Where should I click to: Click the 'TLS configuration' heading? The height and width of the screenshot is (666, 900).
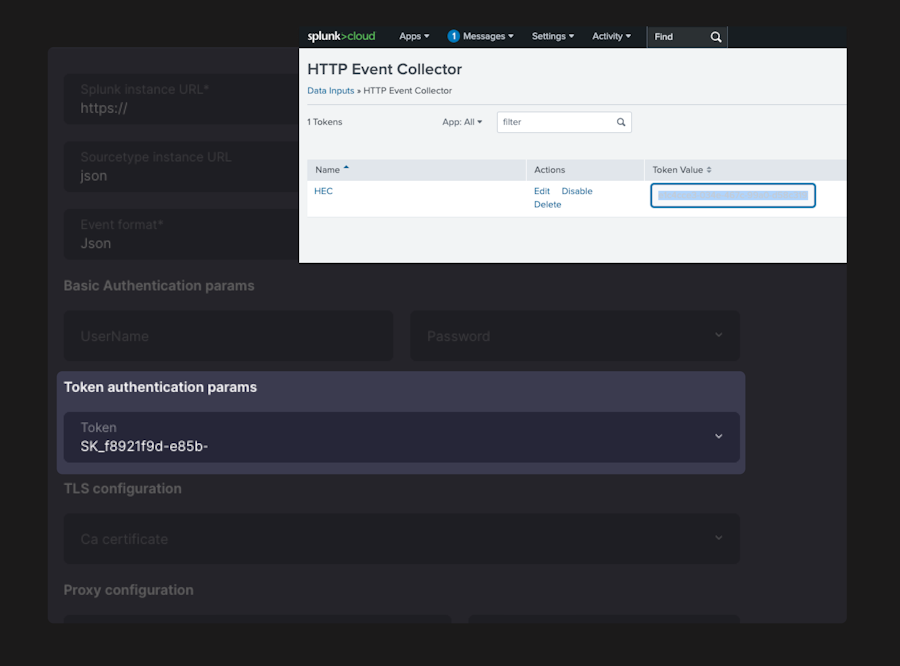(122, 489)
